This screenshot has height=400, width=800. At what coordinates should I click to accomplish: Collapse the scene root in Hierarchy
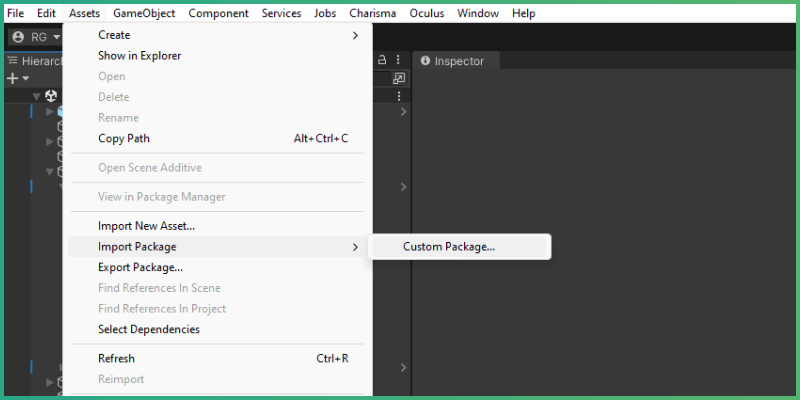point(36,96)
